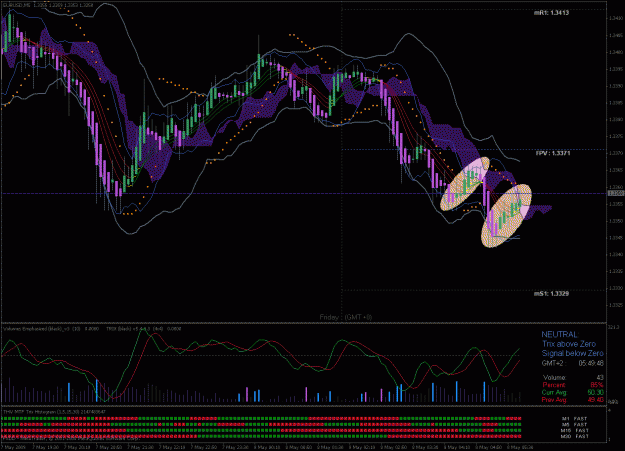The height and width of the screenshot is (451, 625).
Task: Click the Trix above Zero message
Action: pyautogui.click(x=569, y=344)
